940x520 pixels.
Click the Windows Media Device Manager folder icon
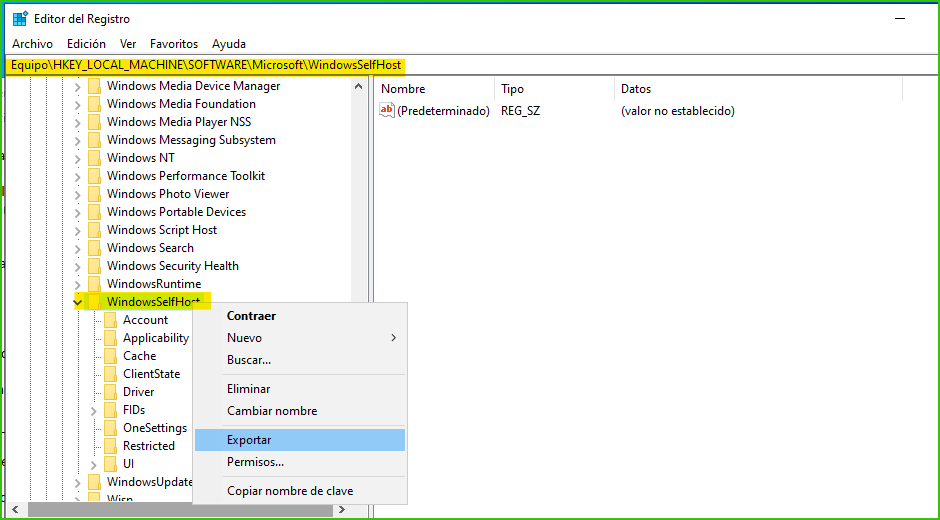click(x=95, y=86)
